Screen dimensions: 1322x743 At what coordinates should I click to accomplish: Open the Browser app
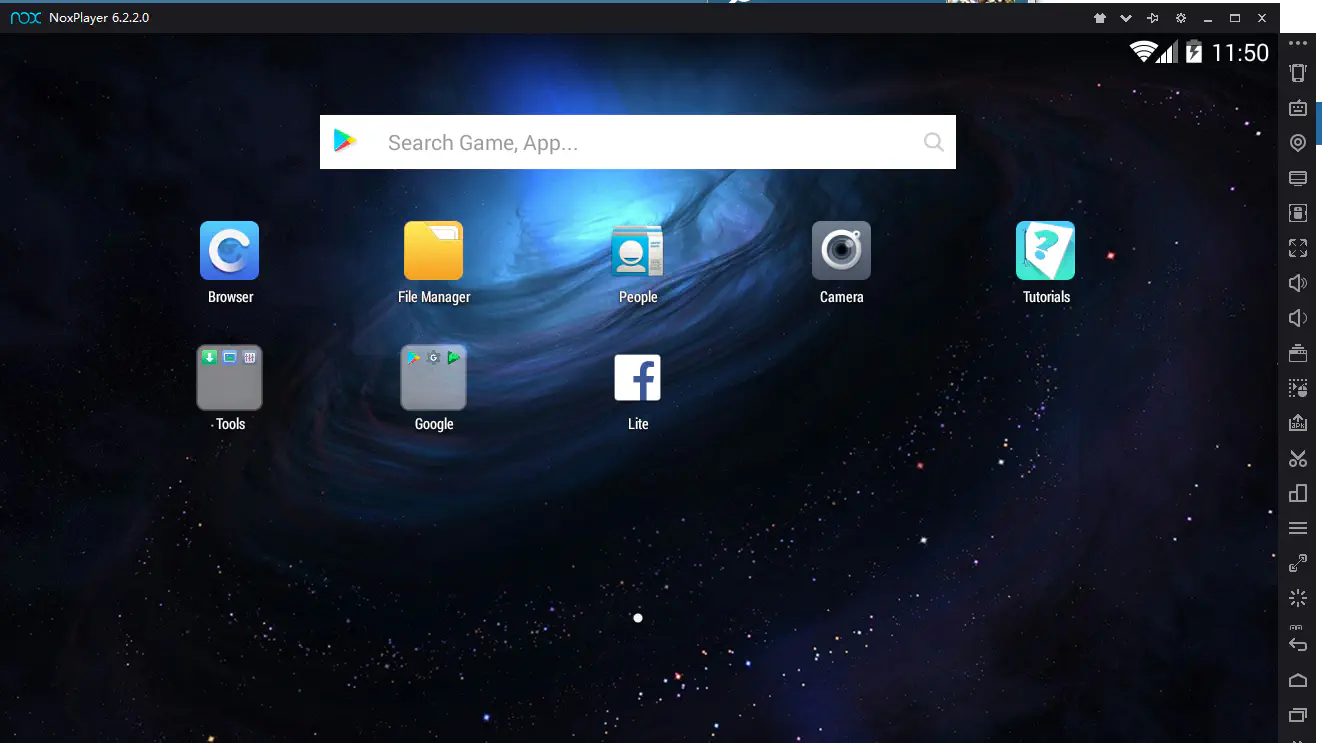click(229, 251)
